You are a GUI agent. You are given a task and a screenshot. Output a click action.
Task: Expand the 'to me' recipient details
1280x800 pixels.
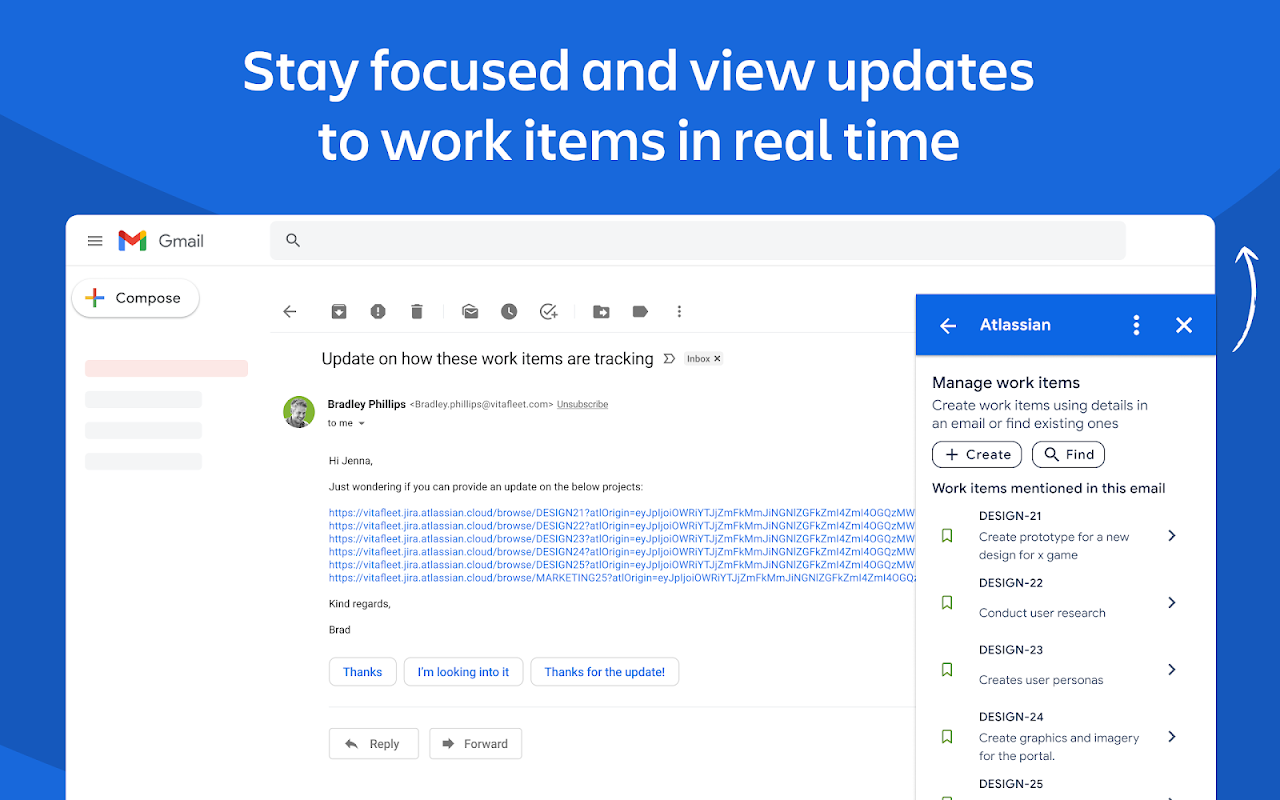(361, 424)
